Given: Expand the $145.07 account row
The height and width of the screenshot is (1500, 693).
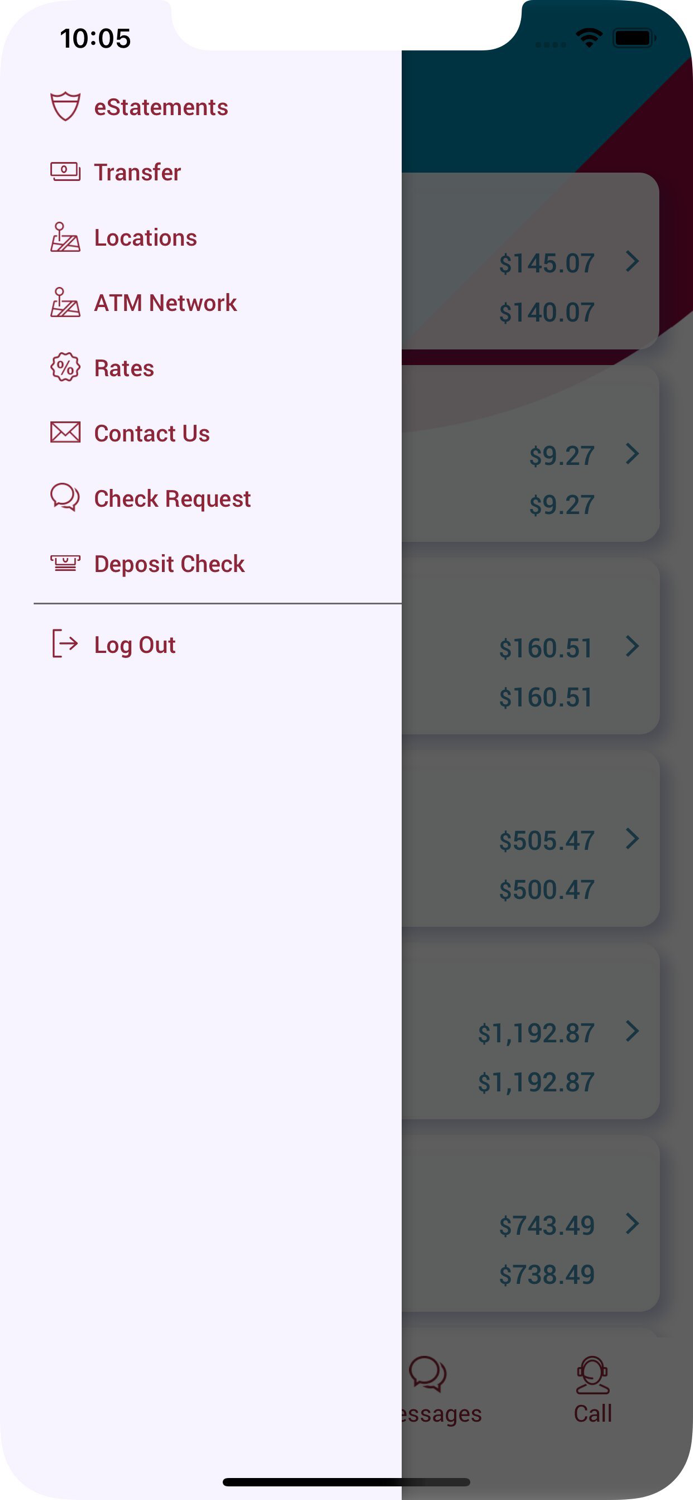Looking at the screenshot, I should (631, 262).
